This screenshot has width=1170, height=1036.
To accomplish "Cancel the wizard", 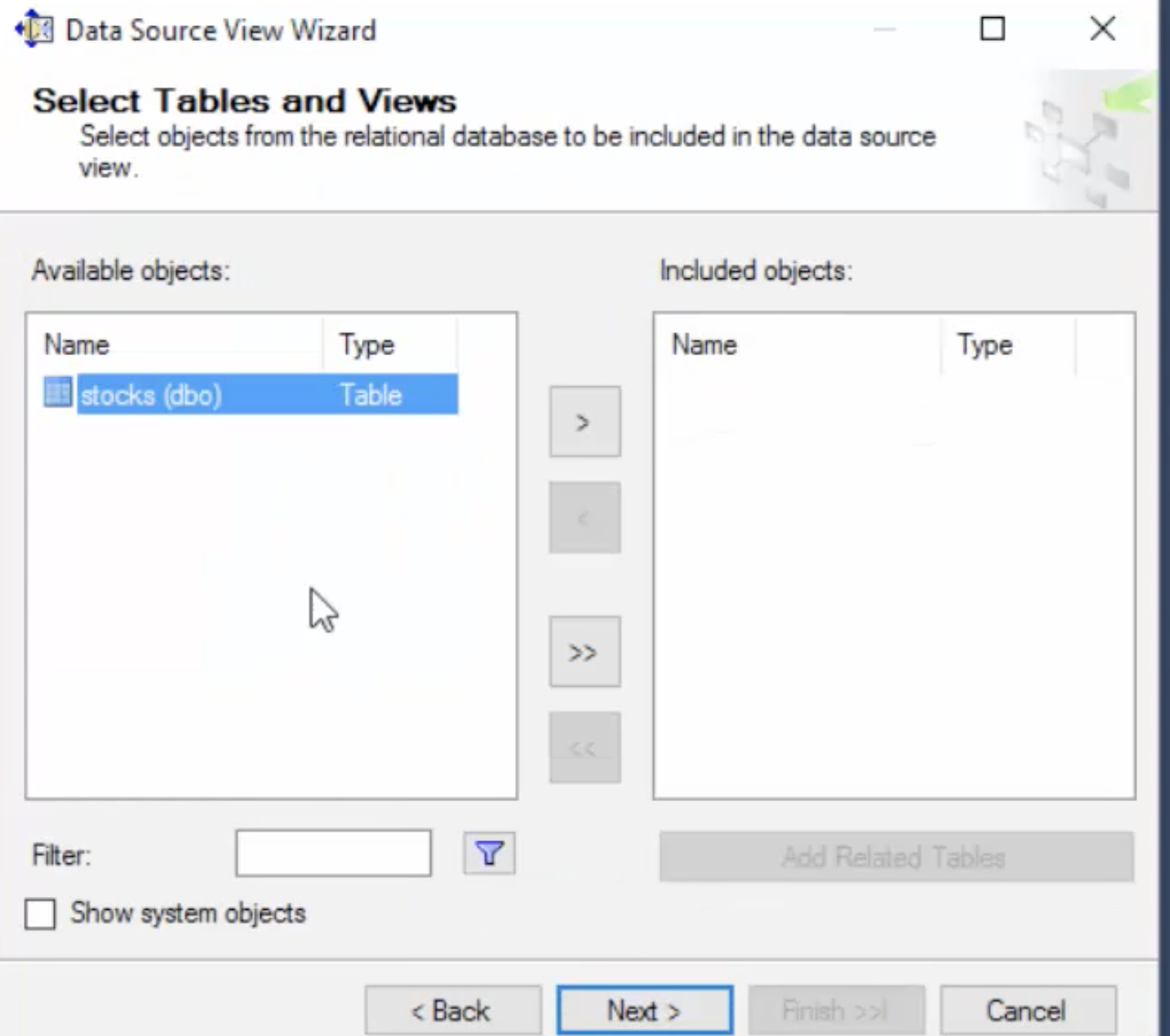I will tap(1028, 1011).
